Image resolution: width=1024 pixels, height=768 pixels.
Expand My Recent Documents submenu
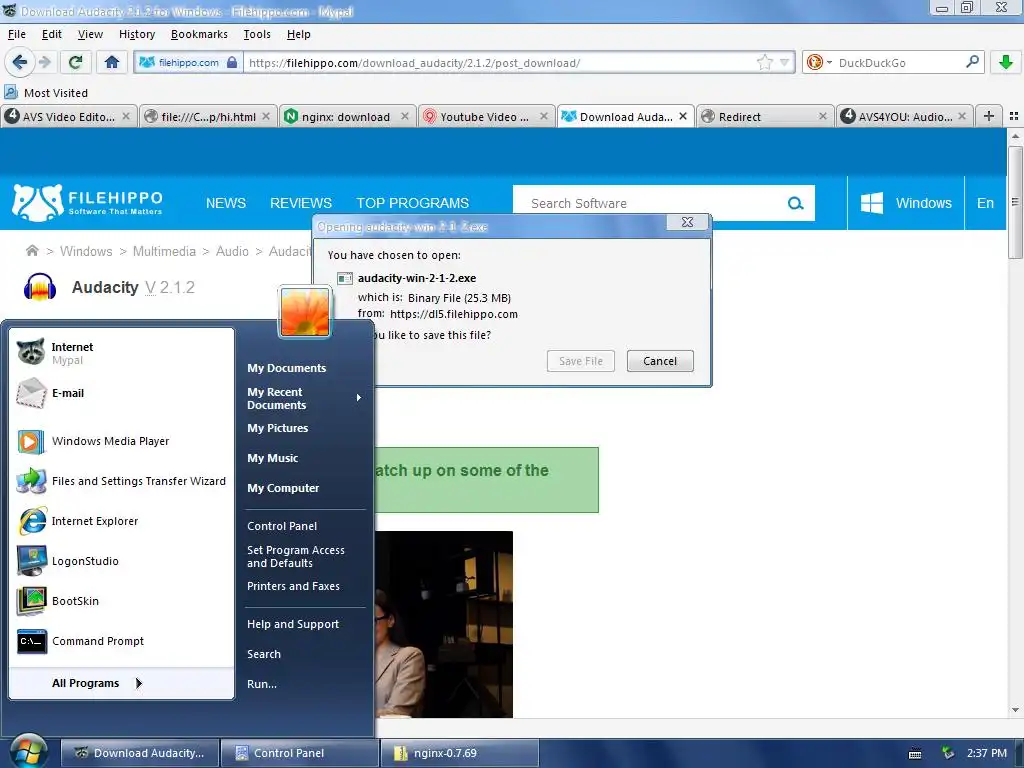click(304, 398)
